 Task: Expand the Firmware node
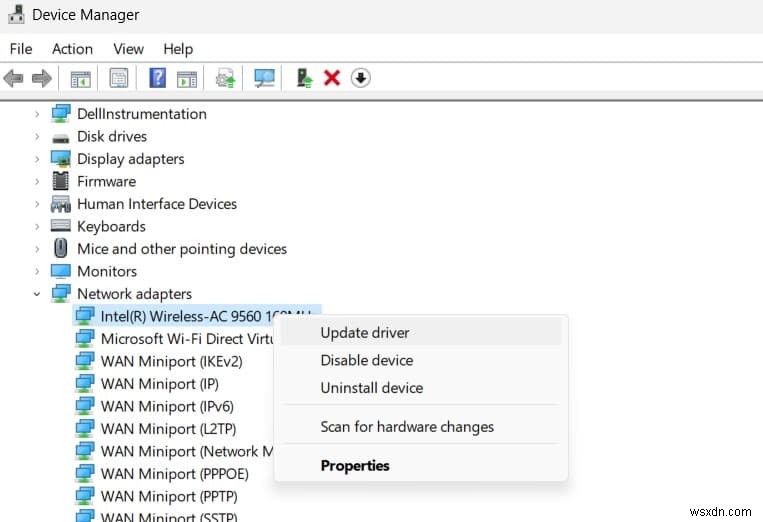[37, 181]
